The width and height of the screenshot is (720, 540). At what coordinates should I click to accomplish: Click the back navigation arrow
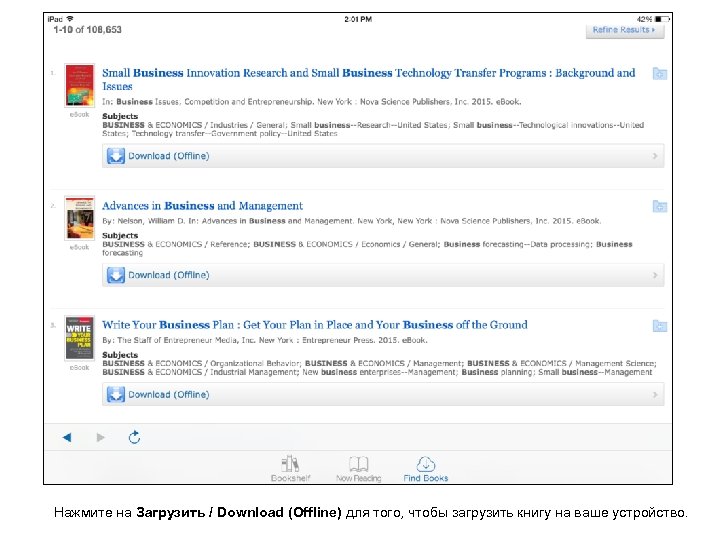click(67, 437)
